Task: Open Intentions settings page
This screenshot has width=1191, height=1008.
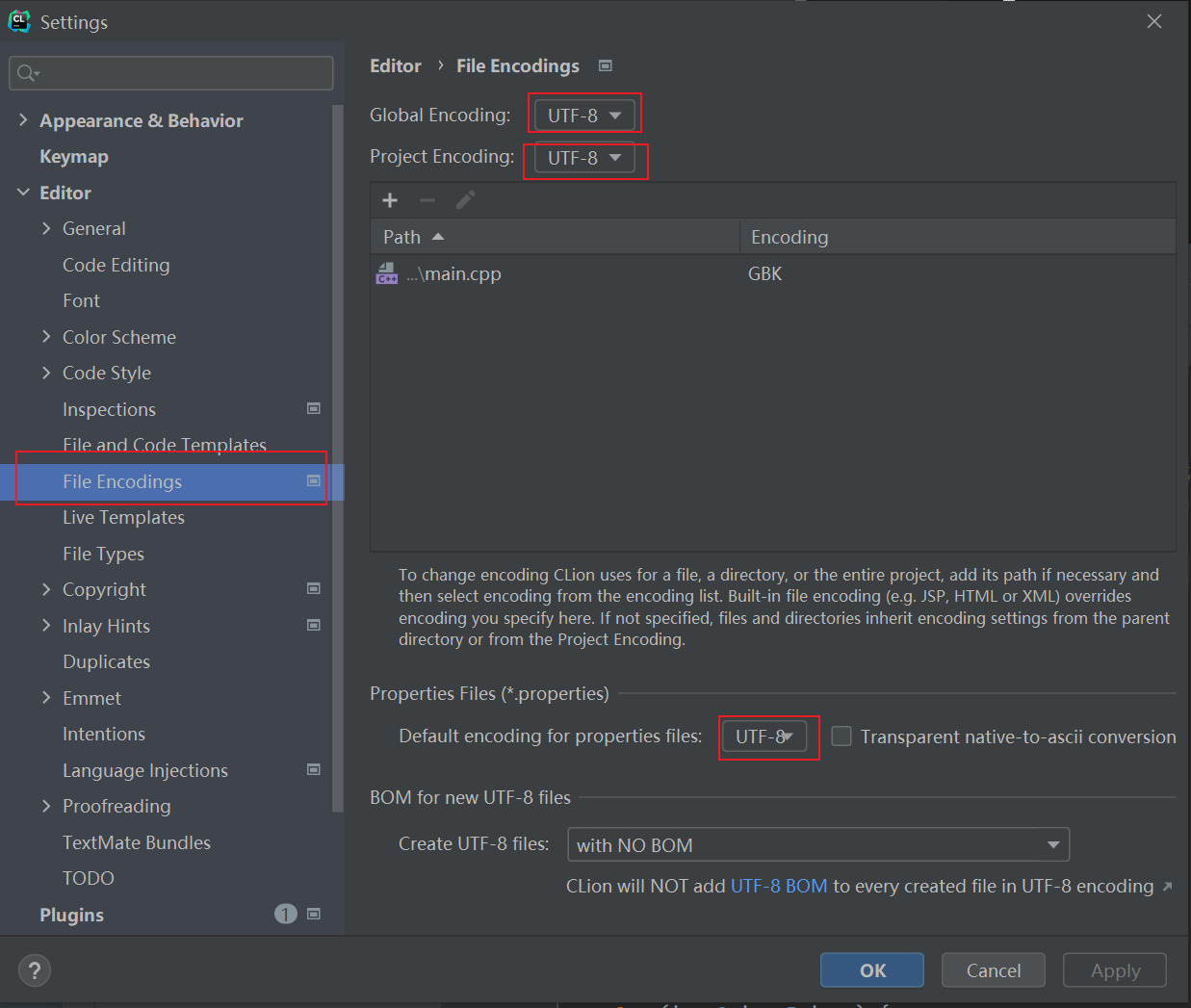Action: (x=104, y=734)
